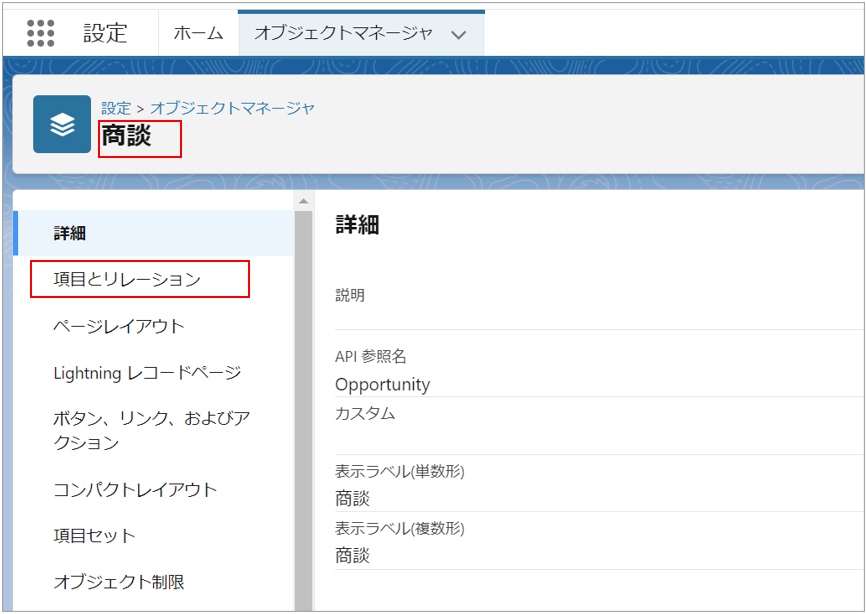The width and height of the screenshot is (866, 614).
Task: Switch to the ホーム tab
Action: (198, 33)
